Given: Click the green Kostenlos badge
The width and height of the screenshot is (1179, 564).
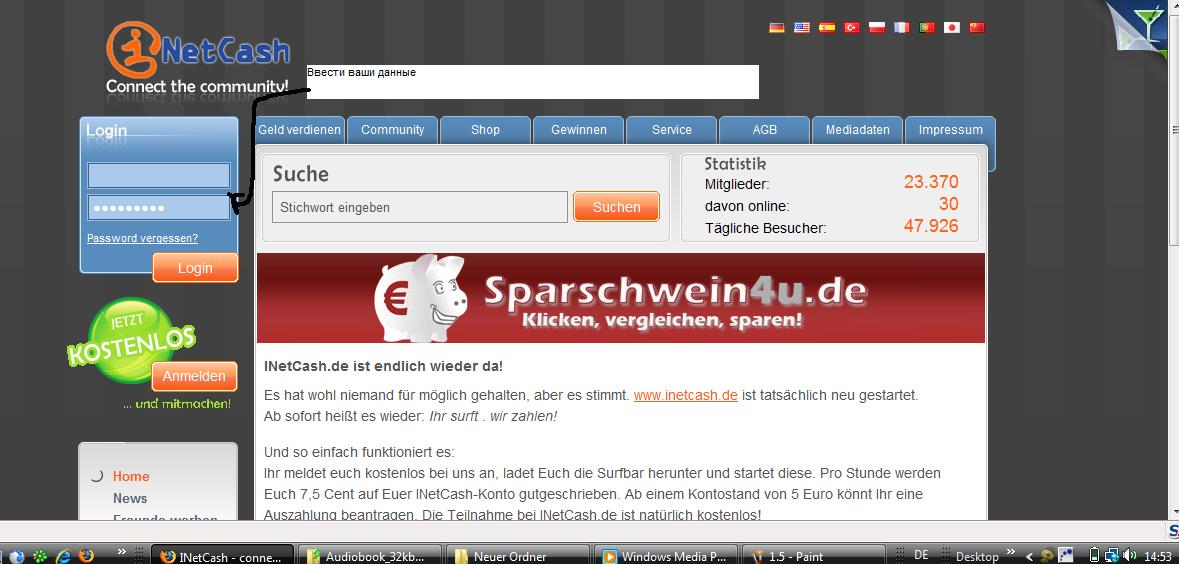Looking at the screenshot, I should [x=134, y=341].
